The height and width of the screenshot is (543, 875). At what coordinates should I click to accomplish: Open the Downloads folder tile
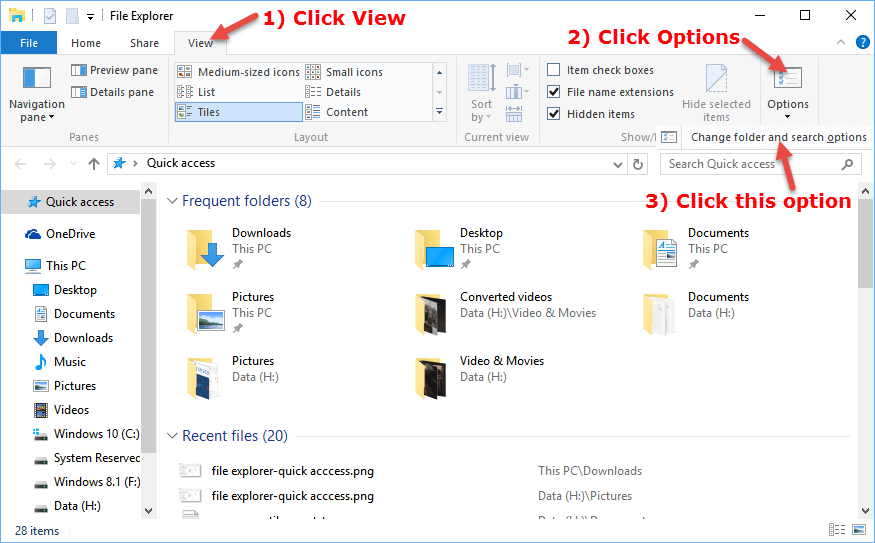coord(240,249)
